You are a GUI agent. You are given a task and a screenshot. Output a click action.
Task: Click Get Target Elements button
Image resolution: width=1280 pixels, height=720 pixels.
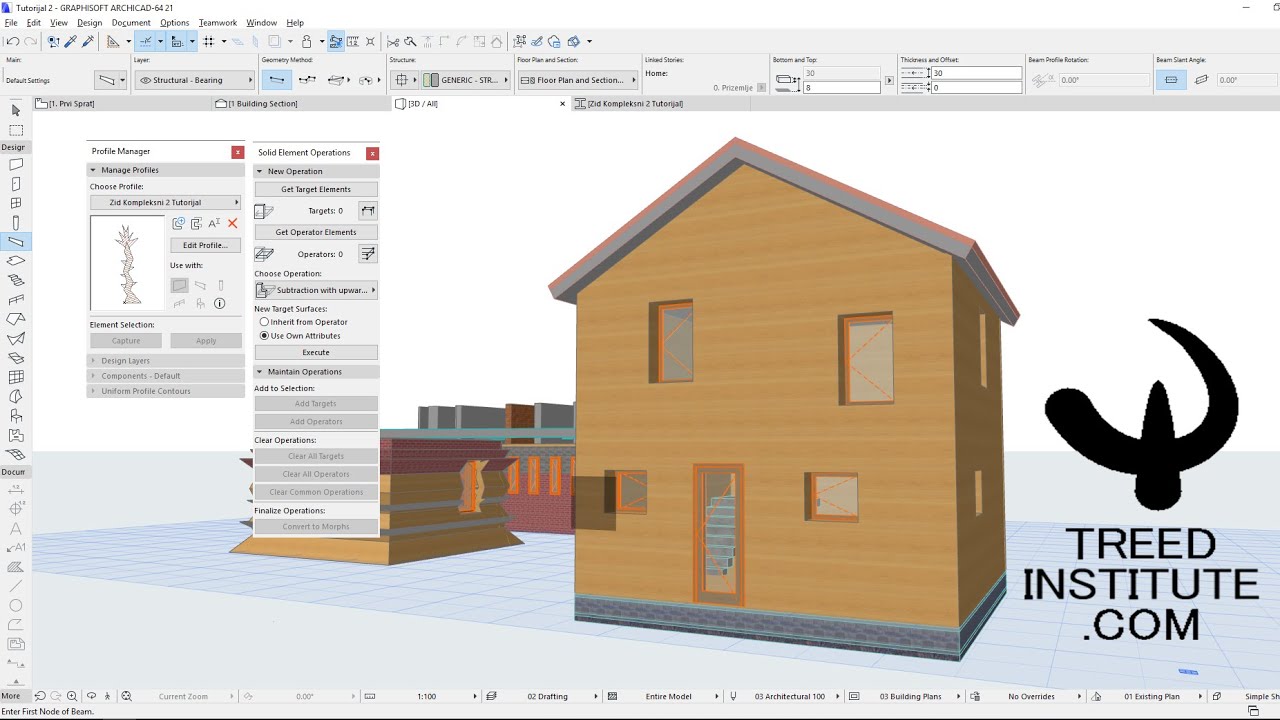[316, 189]
